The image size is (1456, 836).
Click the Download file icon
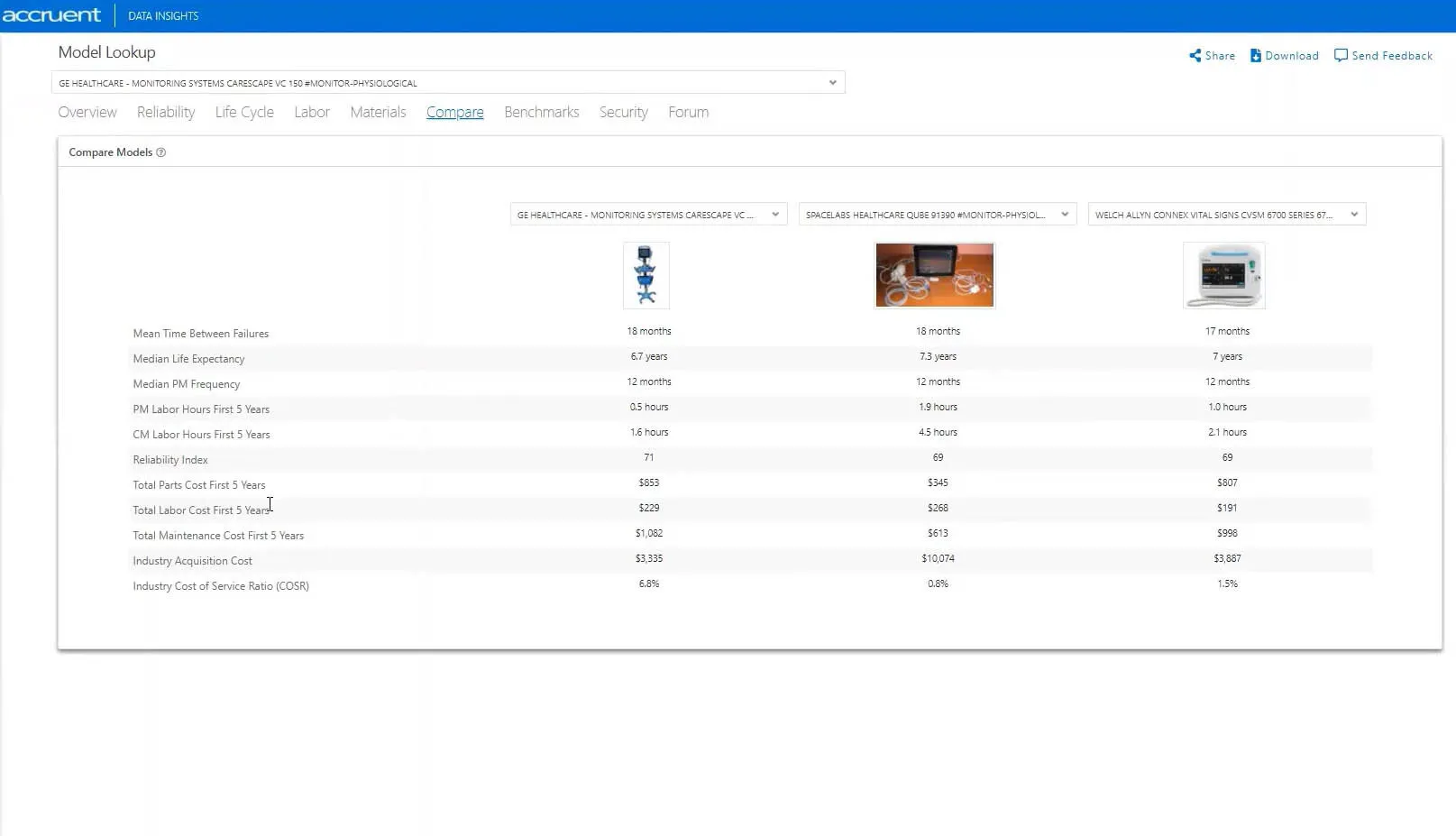tap(1255, 56)
